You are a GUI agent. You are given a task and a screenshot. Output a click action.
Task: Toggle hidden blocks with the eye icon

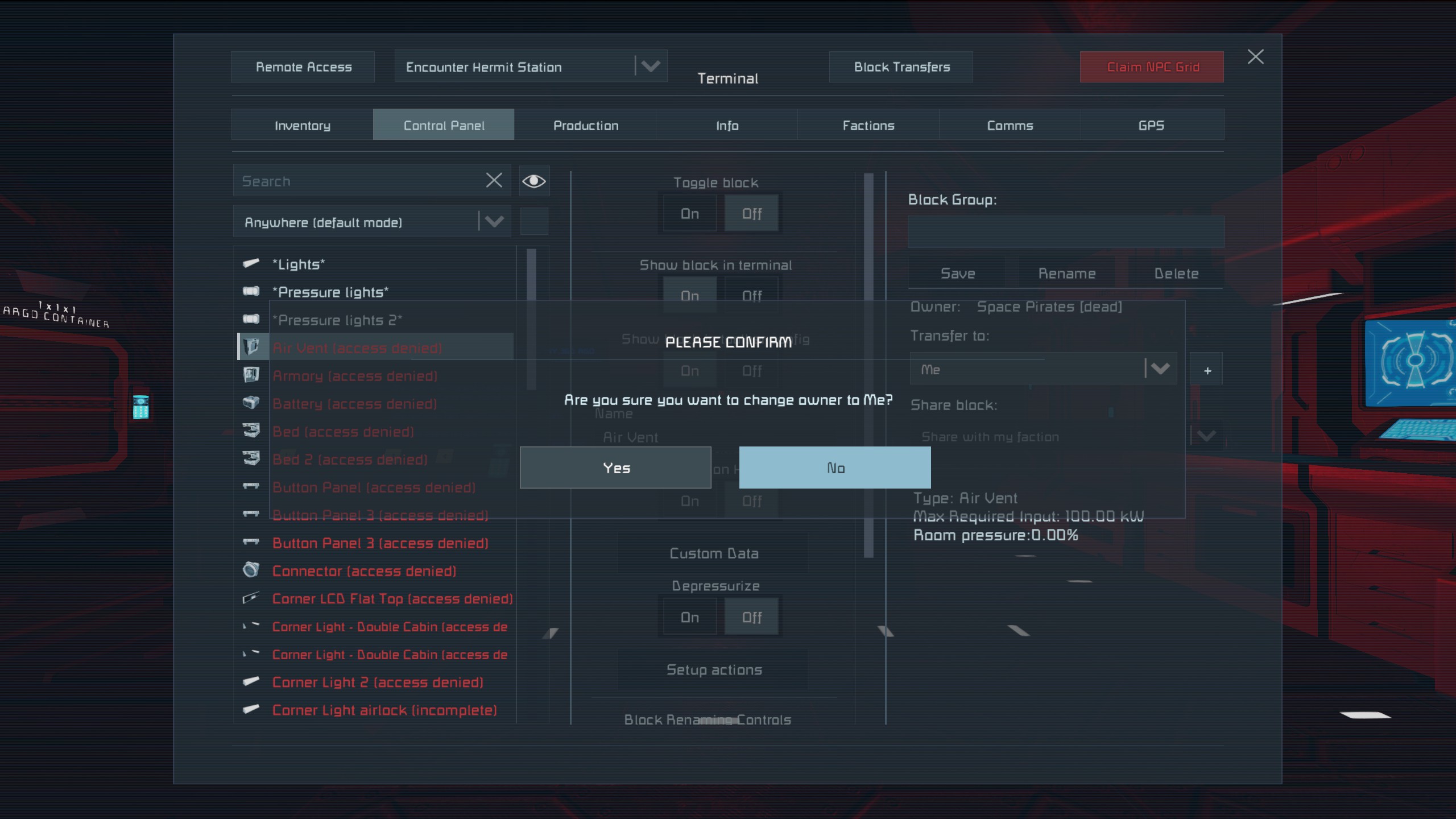point(533,181)
